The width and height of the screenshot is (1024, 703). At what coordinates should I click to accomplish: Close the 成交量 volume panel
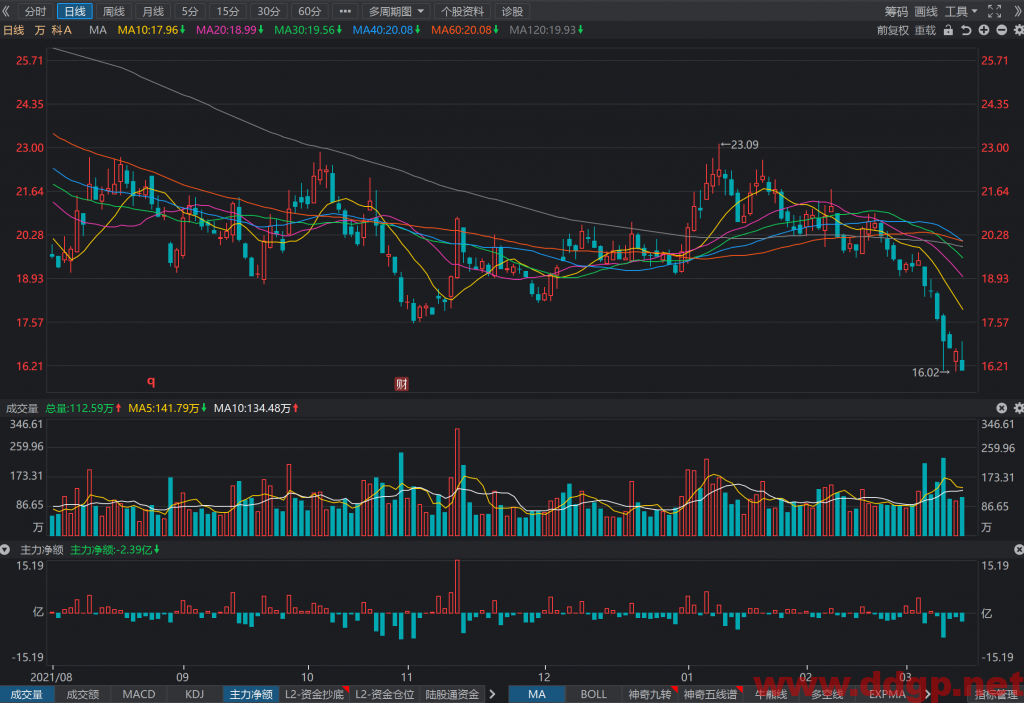tap(1001, 408)
